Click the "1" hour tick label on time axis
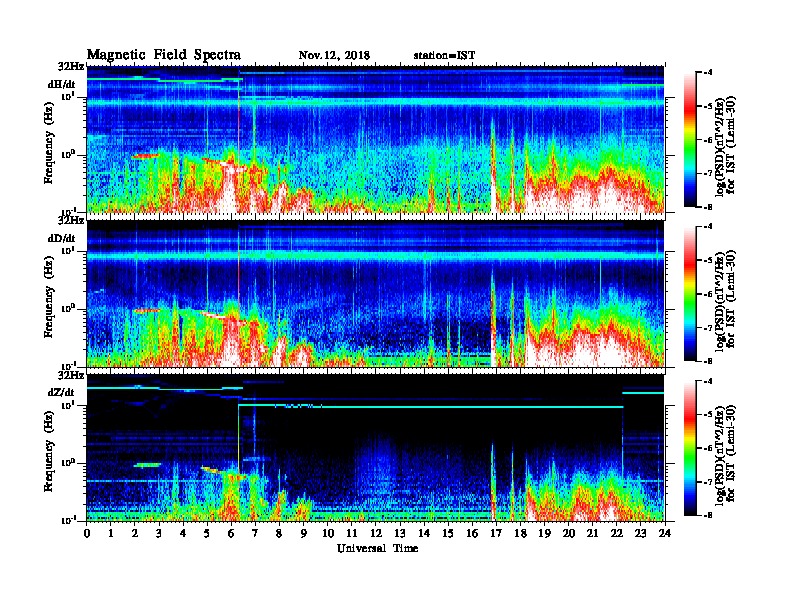The width and height of the screenshot is (792, 612). (111, 533)
